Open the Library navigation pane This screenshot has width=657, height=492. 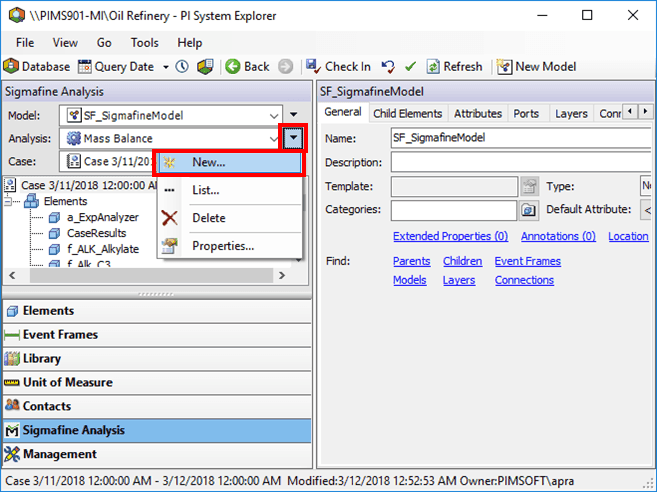pos(157,359)
